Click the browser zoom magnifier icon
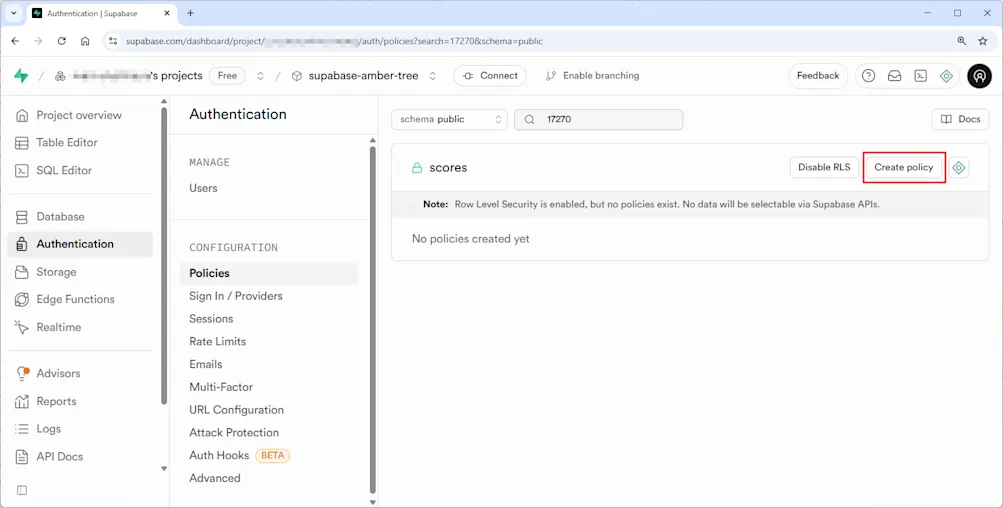Image resolution: width=1003 pixels, height=508 pixels. tap(961, 41)
